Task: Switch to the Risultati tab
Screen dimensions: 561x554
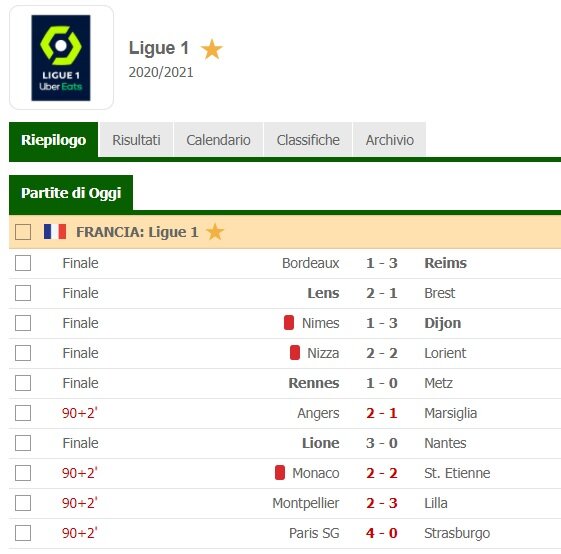Action: tap(136, 140)
